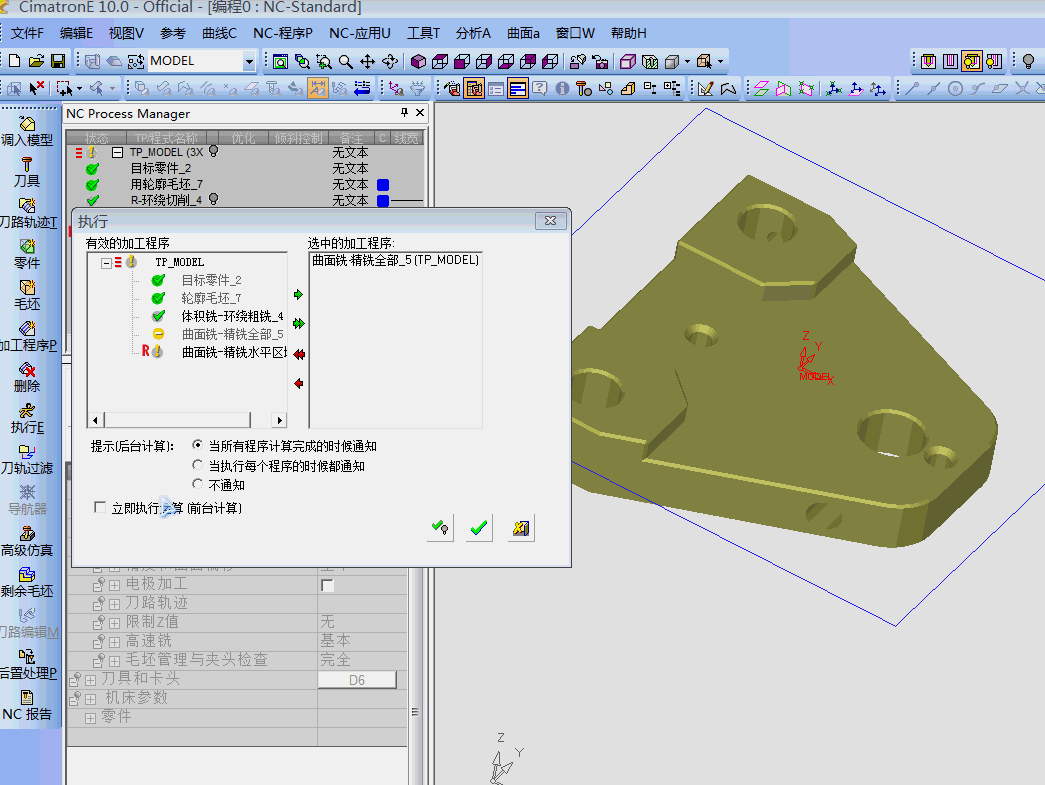Open the 分析A menu

coord(473,33)
